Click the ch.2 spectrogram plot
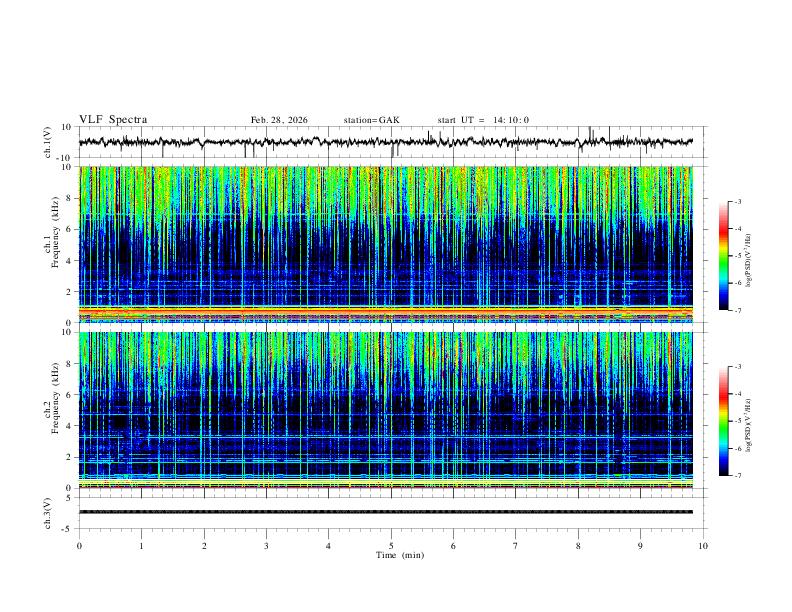This screenshot has height=612, width=792. pyautogui.click(x=386, y=410)
